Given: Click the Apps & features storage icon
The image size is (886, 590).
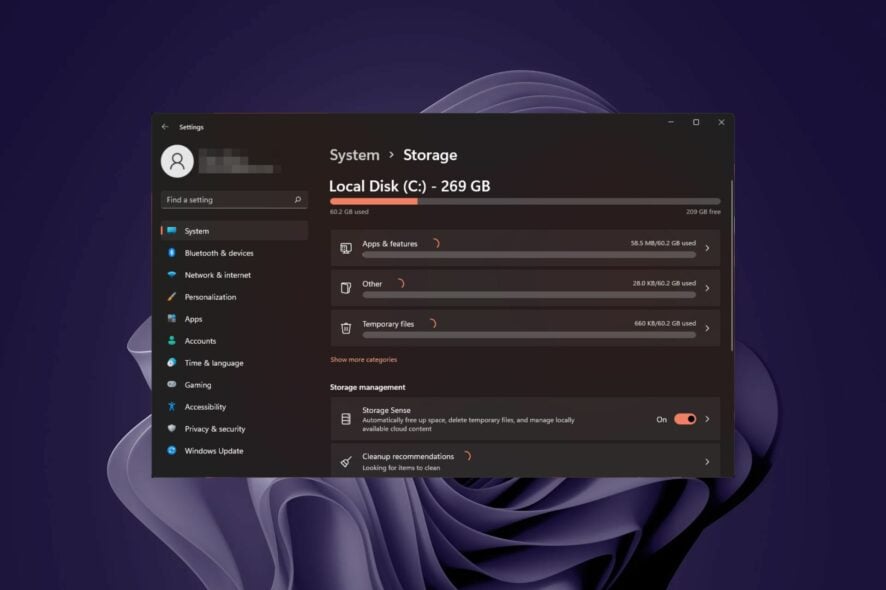Looking at the screenshot, I should click(x=346, y=248).
